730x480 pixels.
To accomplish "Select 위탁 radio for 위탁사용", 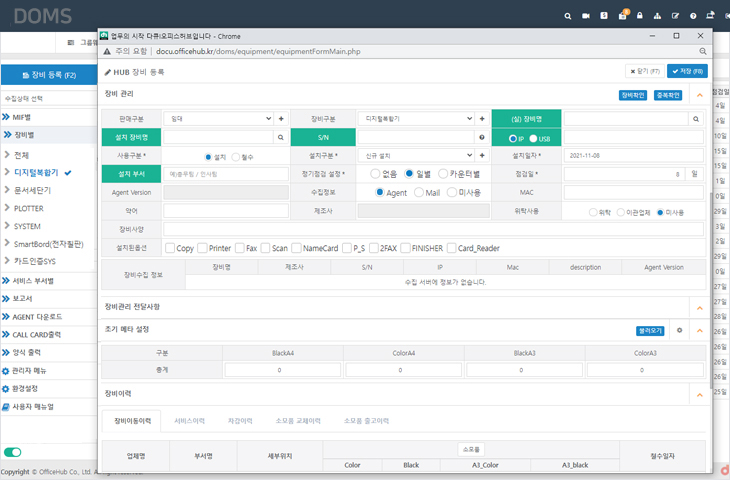I will click(x=593, y=212).
